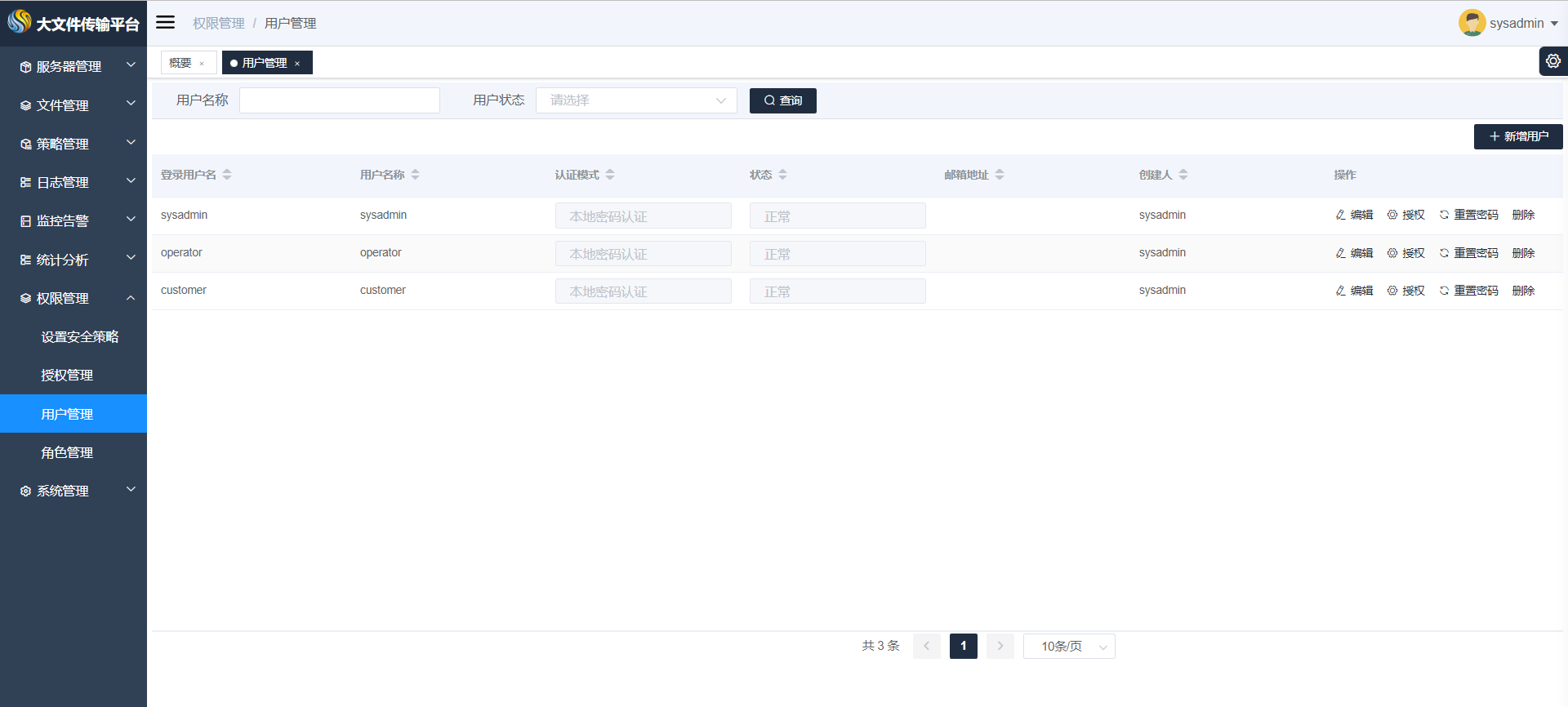Open the settings gear icon
Screen dimensions: 1568x707
coord(1552,61)
